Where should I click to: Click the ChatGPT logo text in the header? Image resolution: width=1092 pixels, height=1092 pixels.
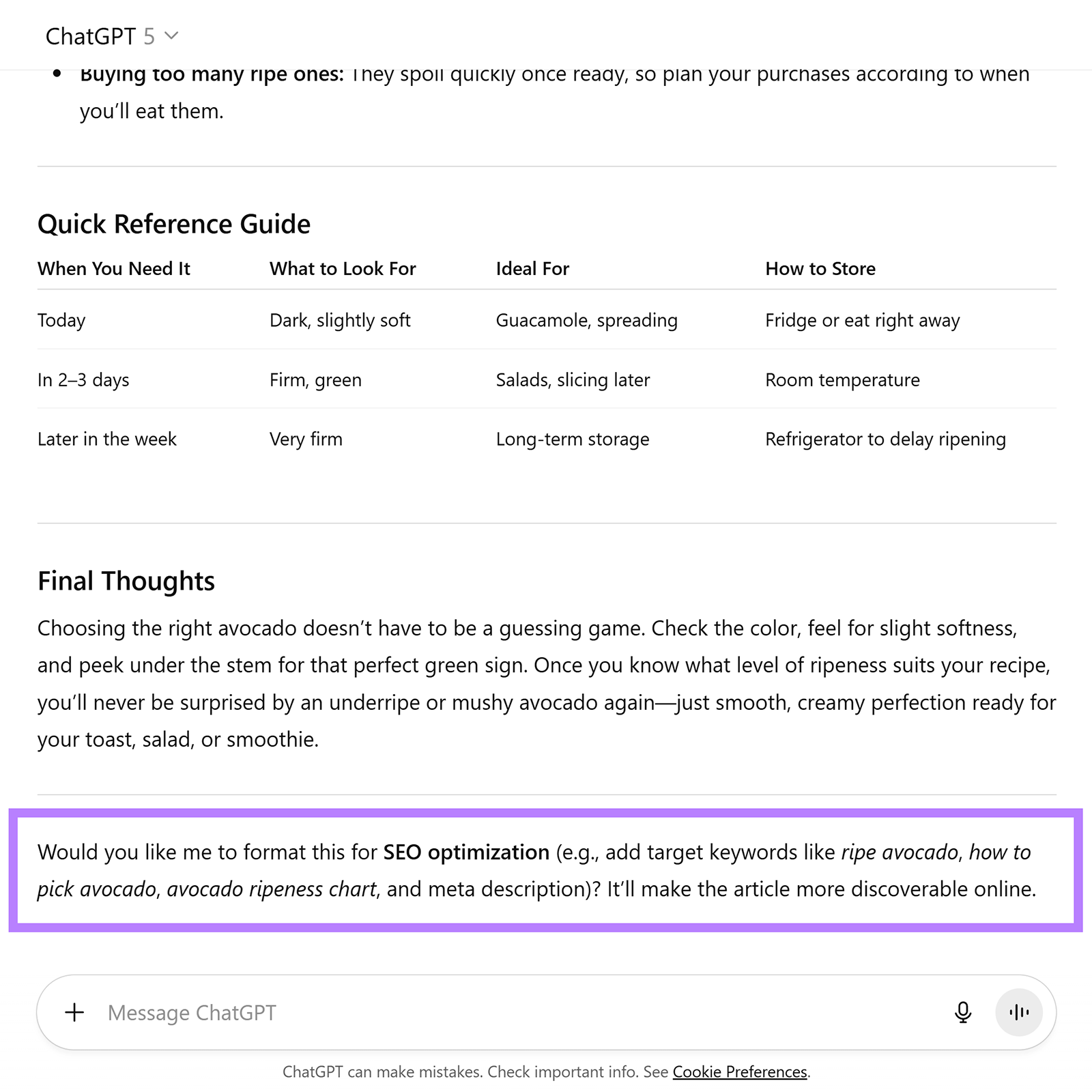coord(90,37)
